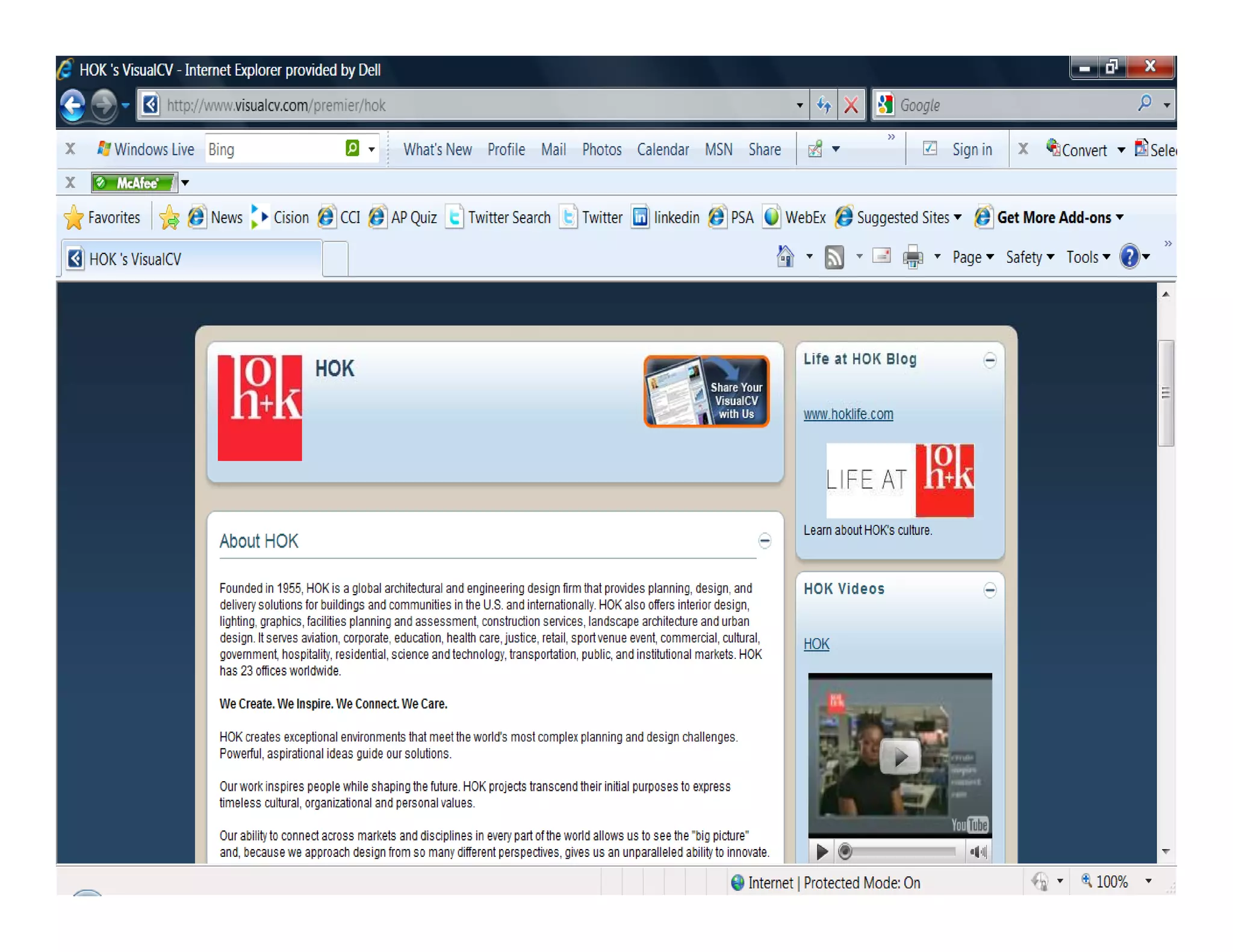
Task: Click the Add to Favorites star icon
Action: (x=169, y=218)
